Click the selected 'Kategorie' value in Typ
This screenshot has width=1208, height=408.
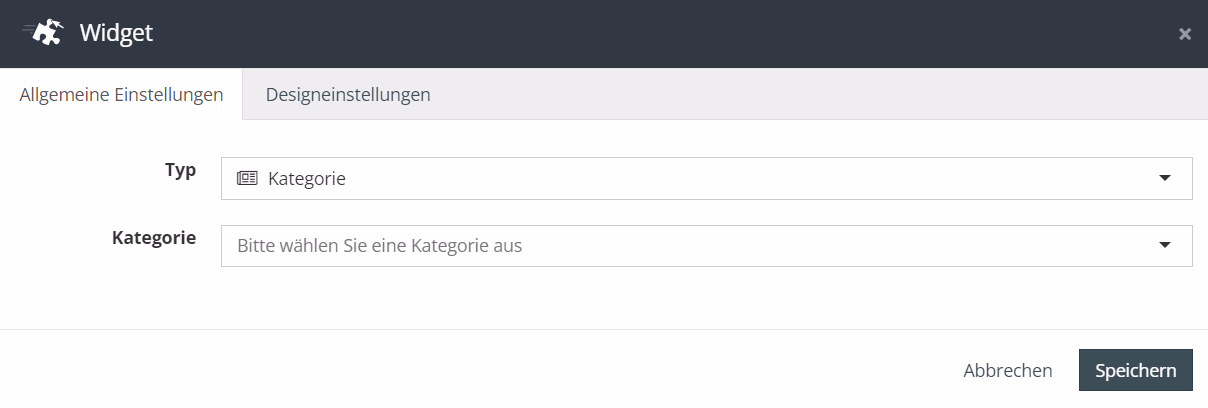(x=307, y=178)
